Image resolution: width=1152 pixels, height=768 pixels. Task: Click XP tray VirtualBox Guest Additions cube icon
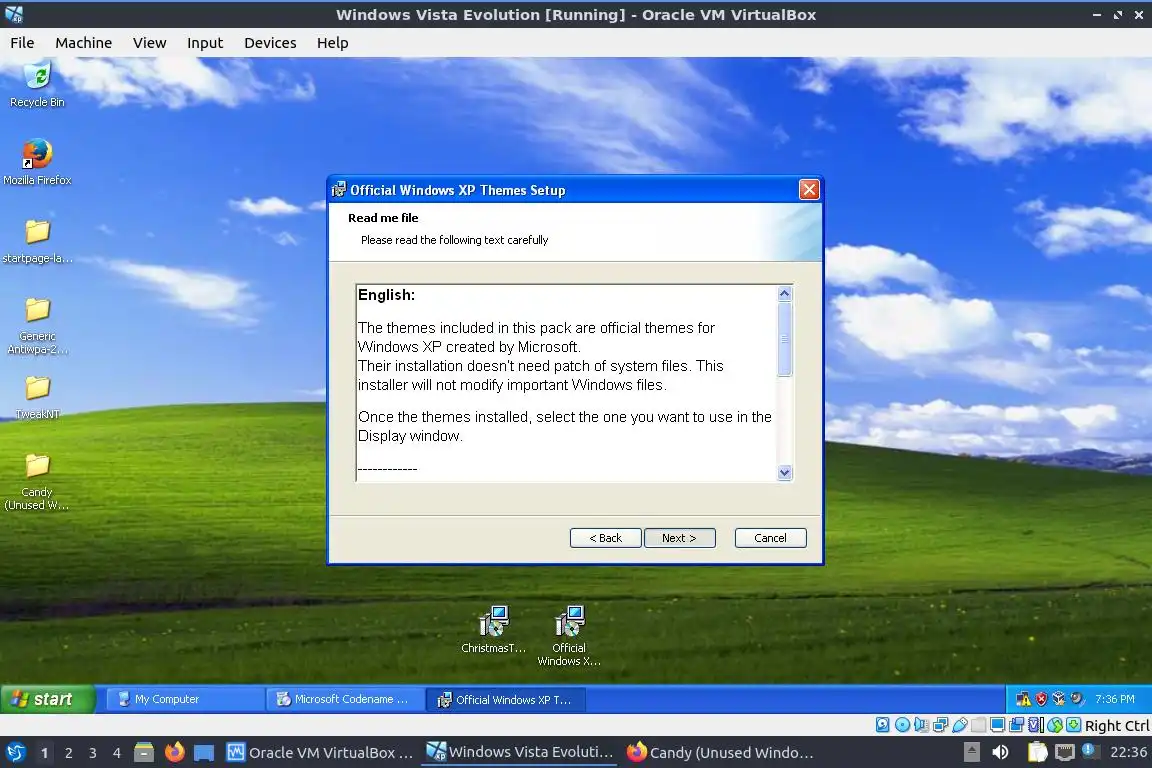tap(1059, 699)
